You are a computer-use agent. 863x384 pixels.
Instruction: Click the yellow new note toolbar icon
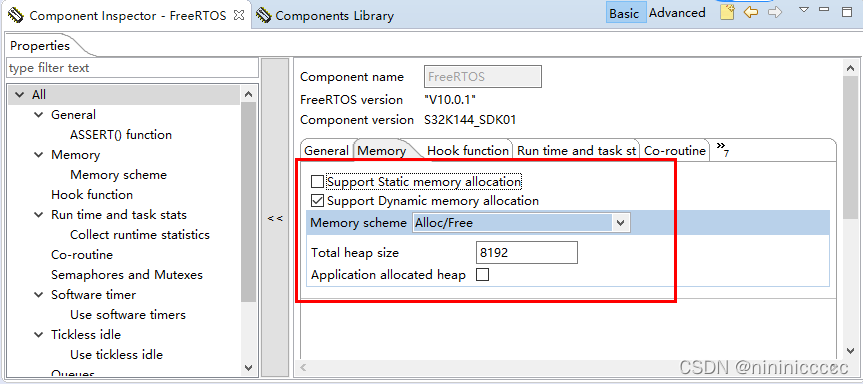(727, 13)
